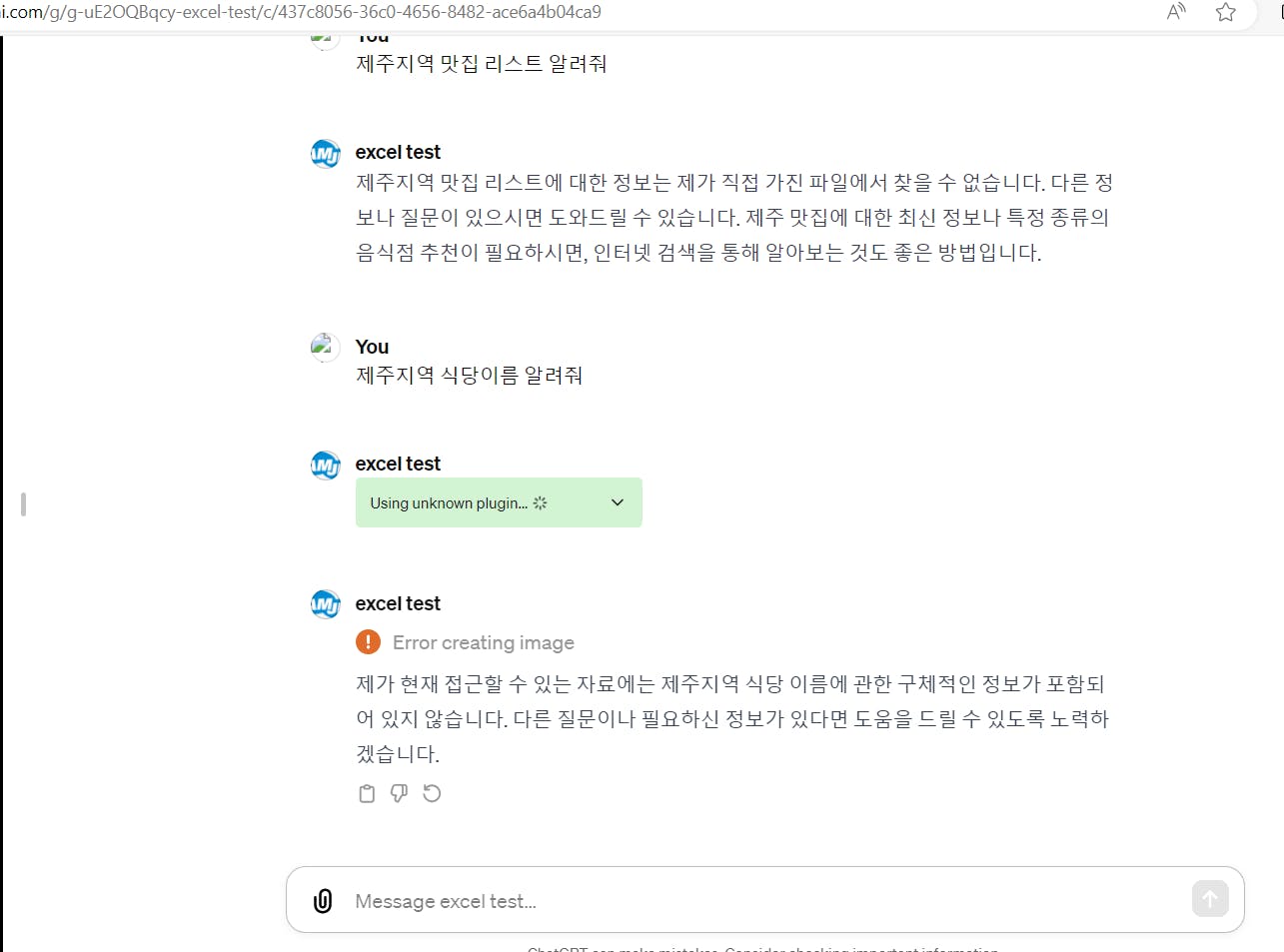The width and height of the screenshot is (1284, 952).
Task: Add page to favorites with star icon
Action: click(x=1226, y=12)
